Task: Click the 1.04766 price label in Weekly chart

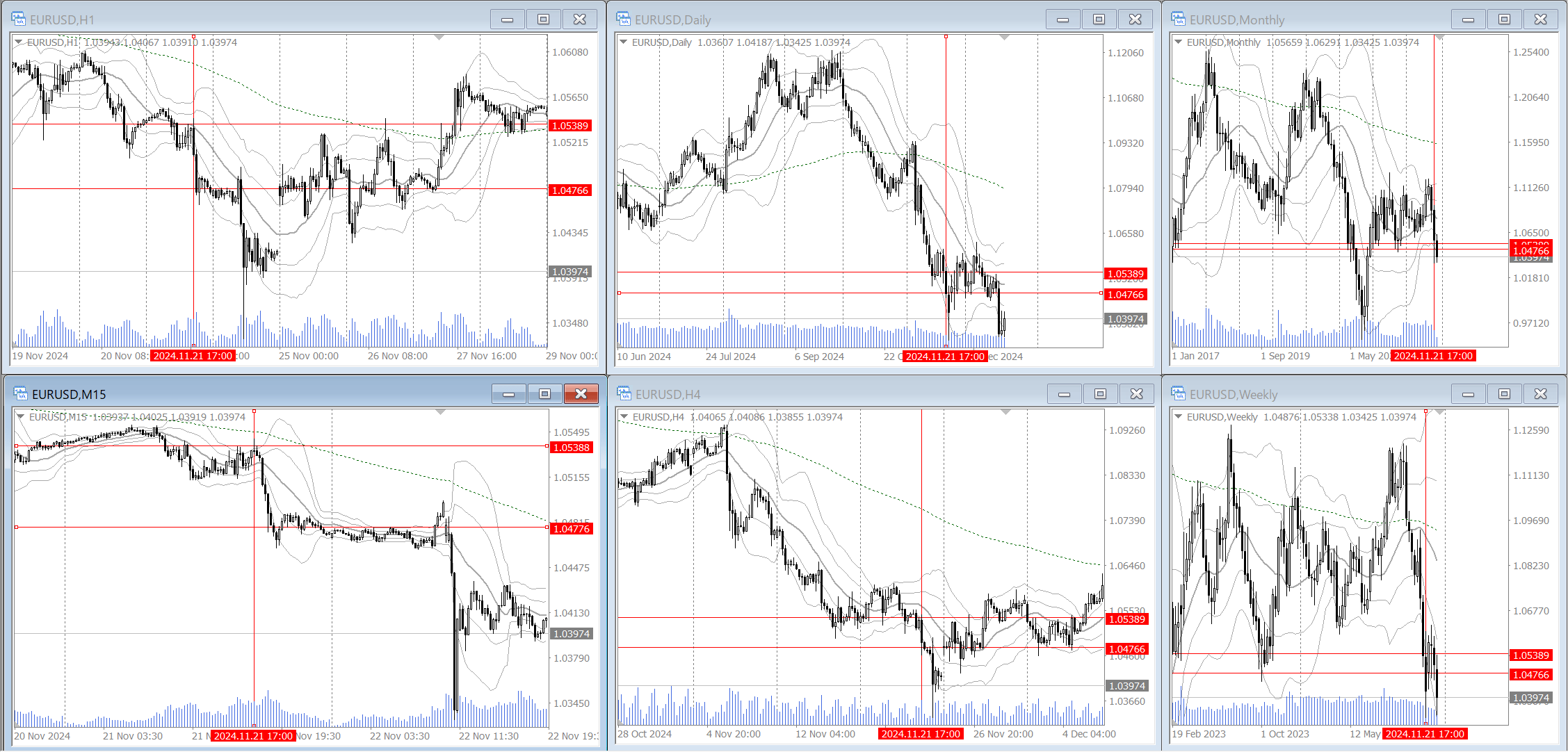Action: (1531, 675)
